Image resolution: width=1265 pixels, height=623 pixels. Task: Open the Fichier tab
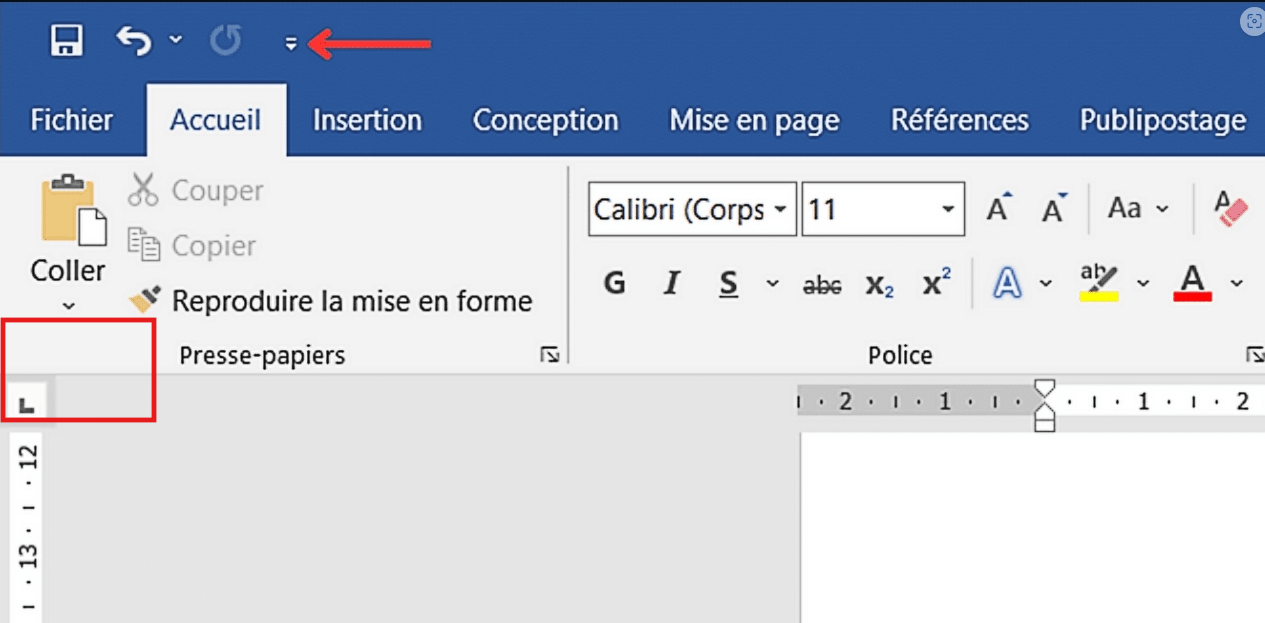pos(72,120)
